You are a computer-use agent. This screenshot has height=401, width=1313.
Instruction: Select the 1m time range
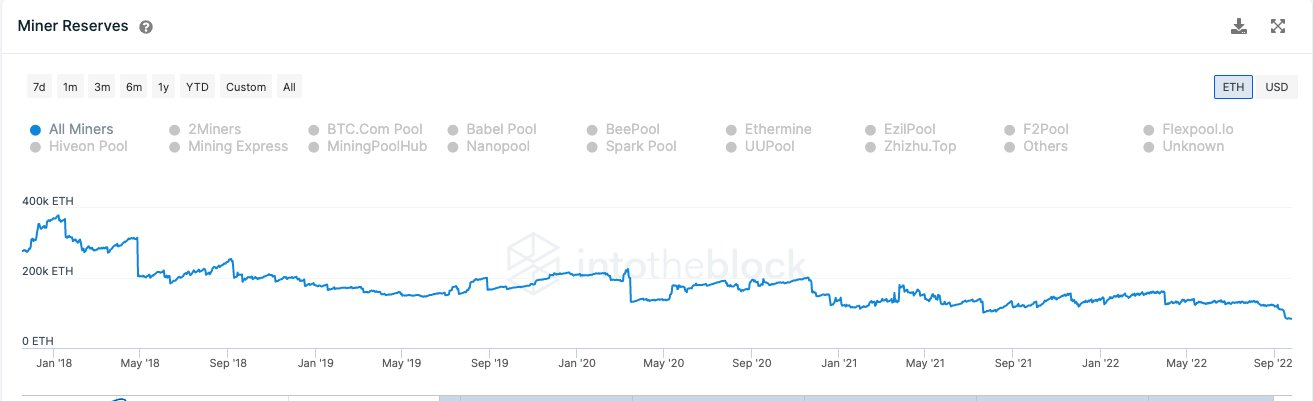click(70, 87)
